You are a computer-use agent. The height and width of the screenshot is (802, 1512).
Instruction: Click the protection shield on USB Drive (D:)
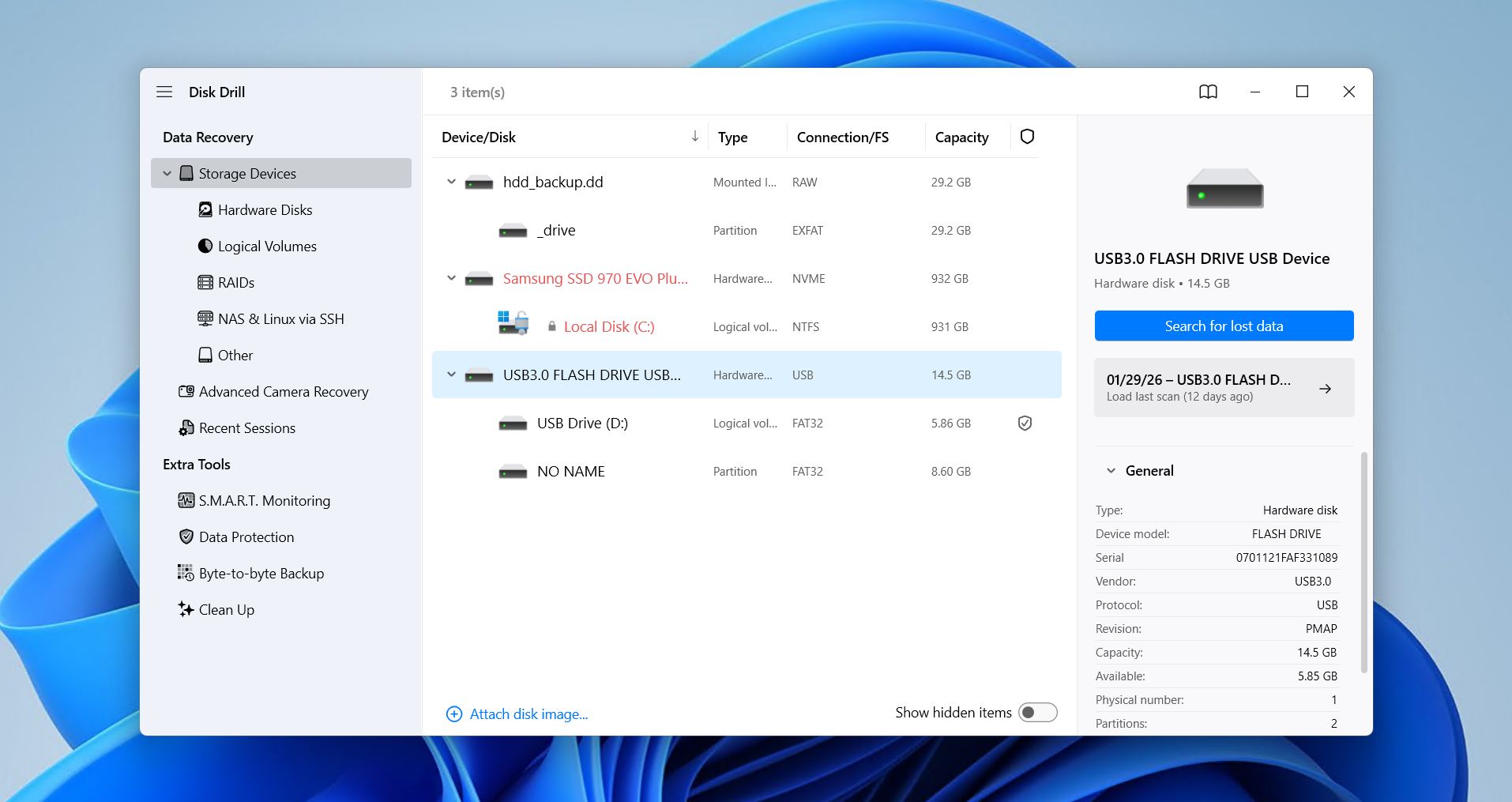[1025, 424]
